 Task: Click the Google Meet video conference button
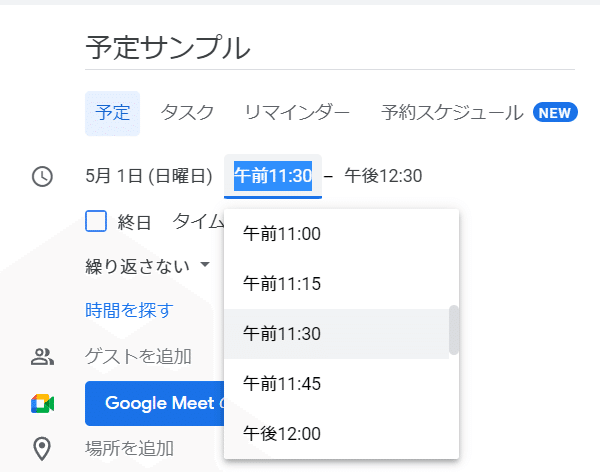(155, 403)
